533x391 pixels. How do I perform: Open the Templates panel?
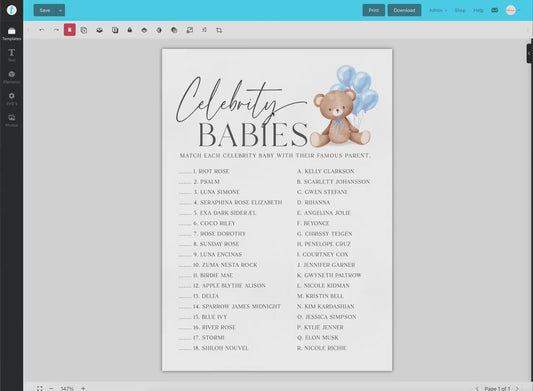(12, 34)
